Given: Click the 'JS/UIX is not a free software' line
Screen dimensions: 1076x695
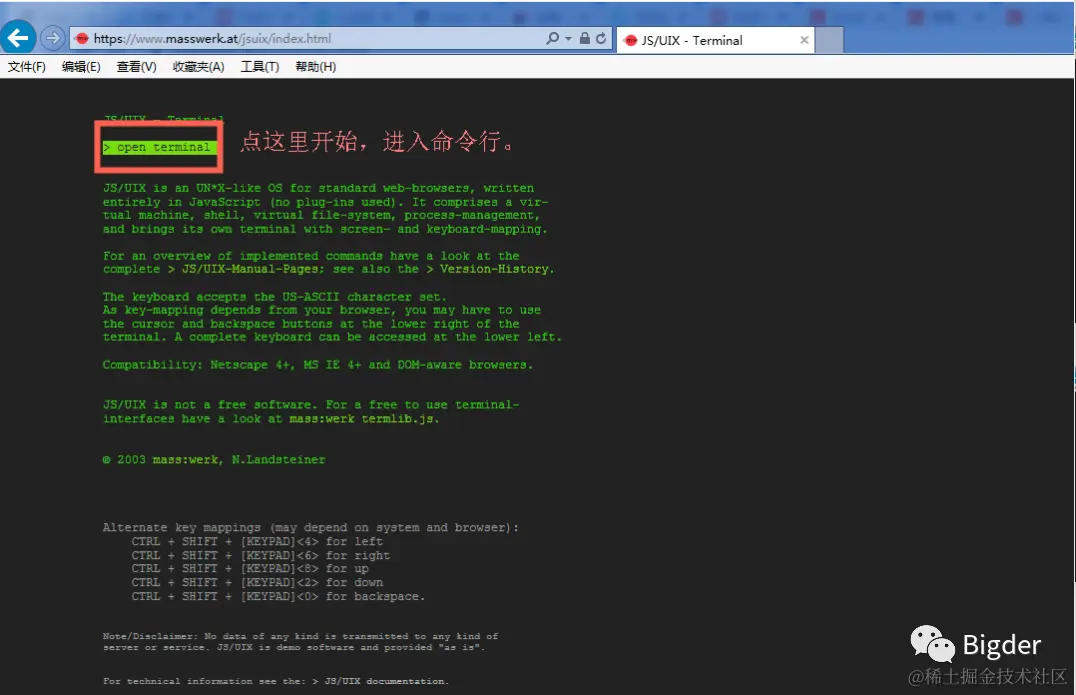Looking at the screenshot, I should coord(311,405).
